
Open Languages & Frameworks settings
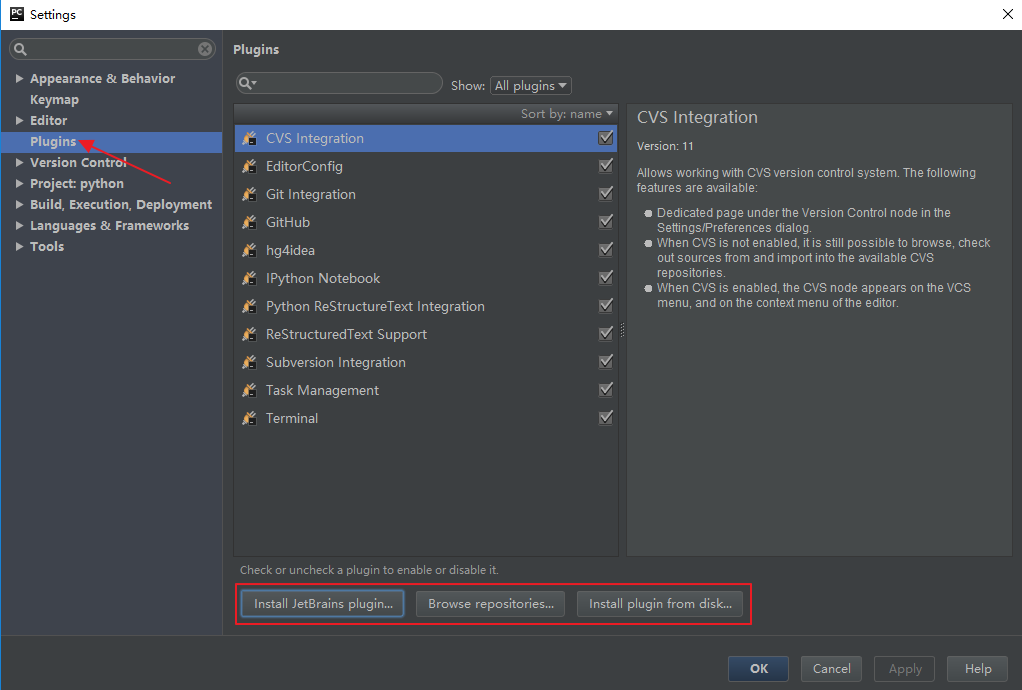pos(110,225)
